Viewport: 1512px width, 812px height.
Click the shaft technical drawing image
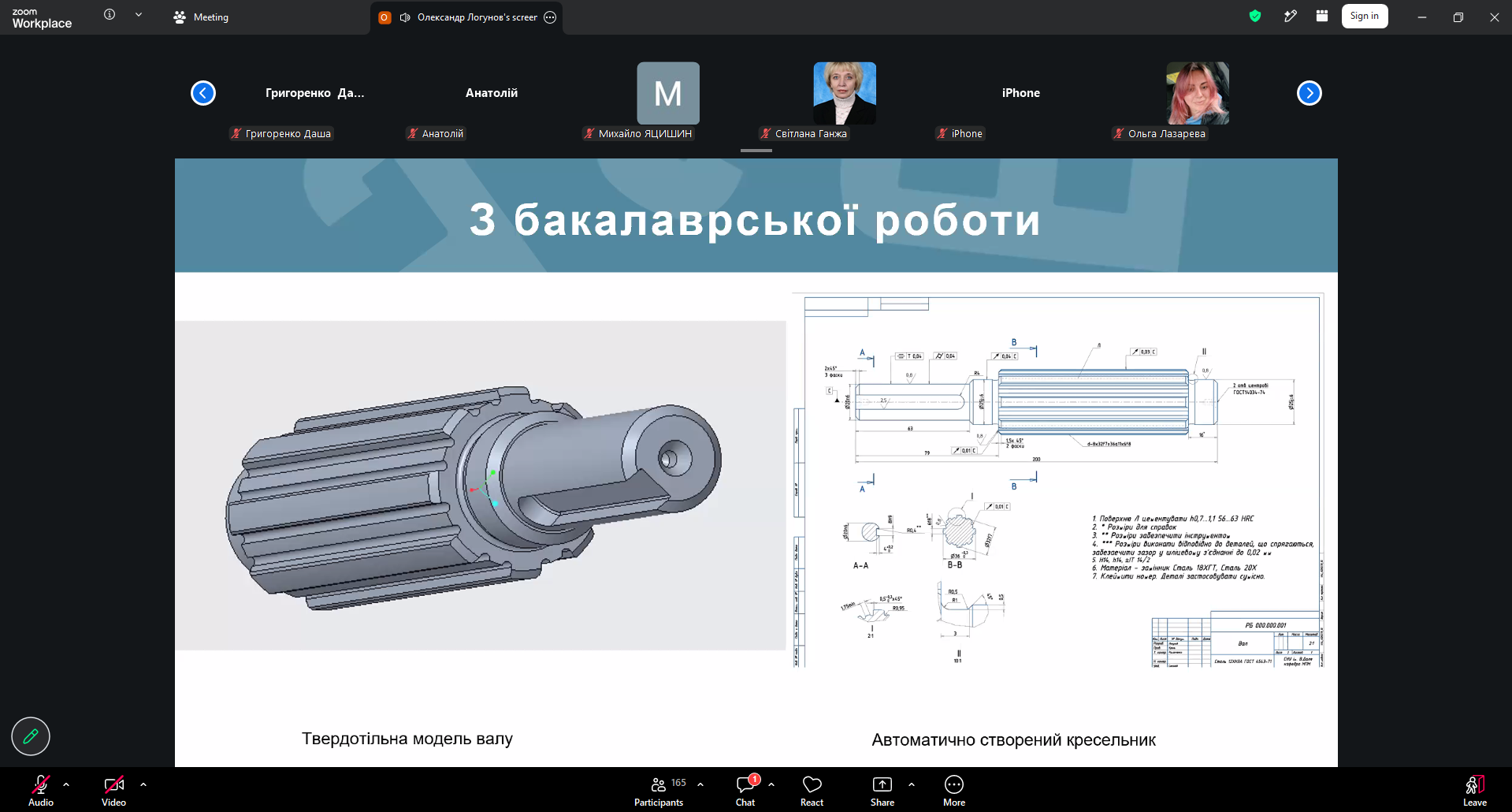click(1058, 481)
